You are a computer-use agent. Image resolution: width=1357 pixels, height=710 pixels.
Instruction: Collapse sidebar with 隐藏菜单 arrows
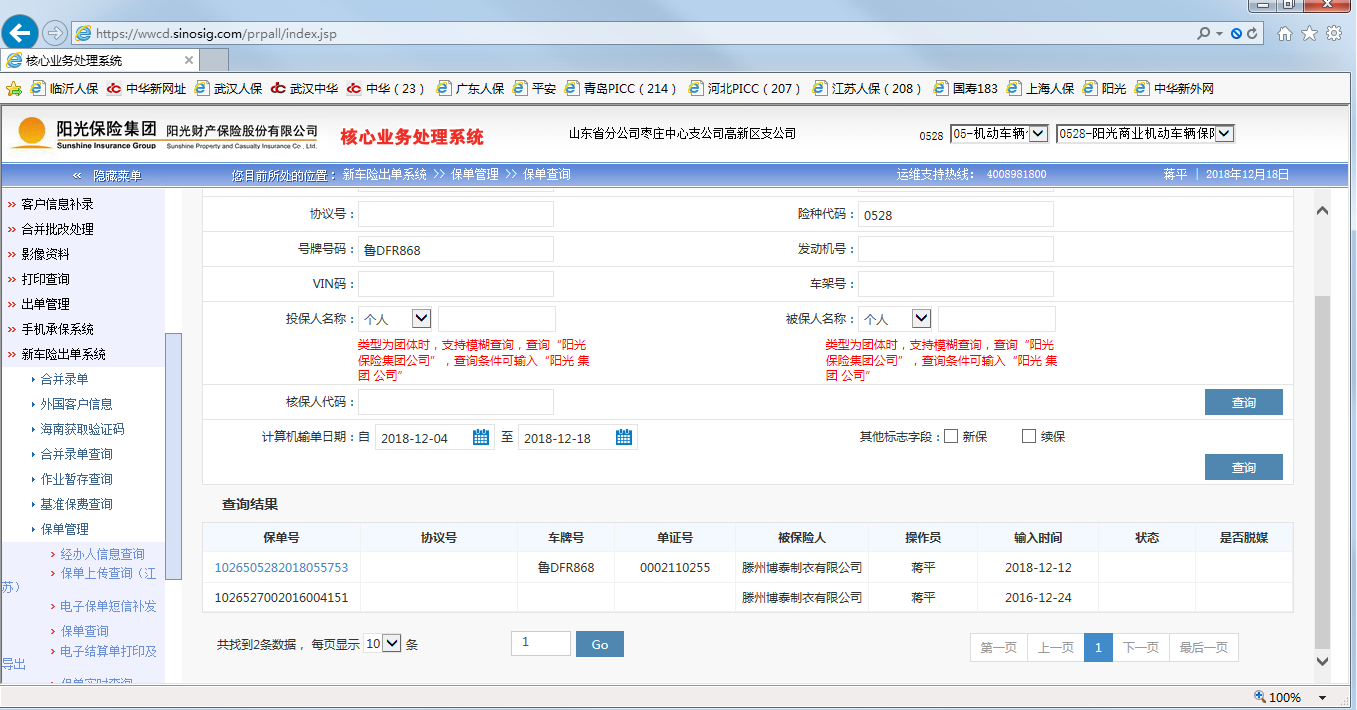(77, 175)
